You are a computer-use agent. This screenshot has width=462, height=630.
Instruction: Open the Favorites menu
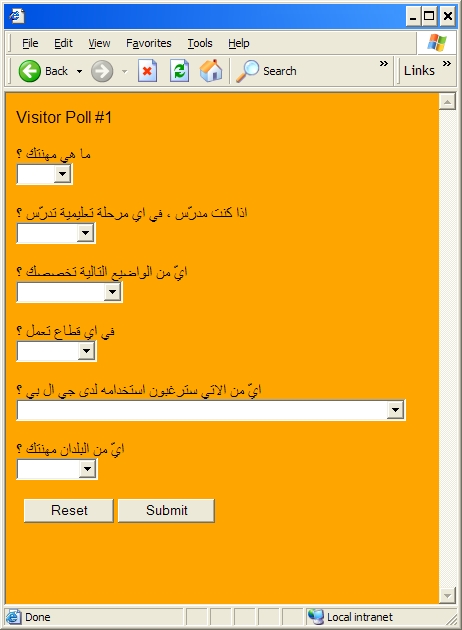(149, 43)
